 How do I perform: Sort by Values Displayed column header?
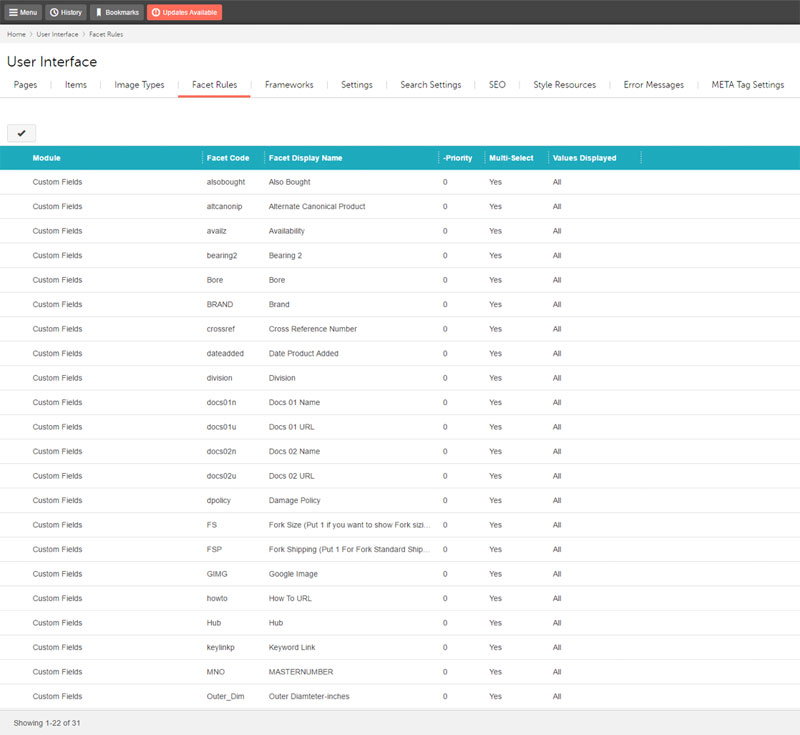585,158
